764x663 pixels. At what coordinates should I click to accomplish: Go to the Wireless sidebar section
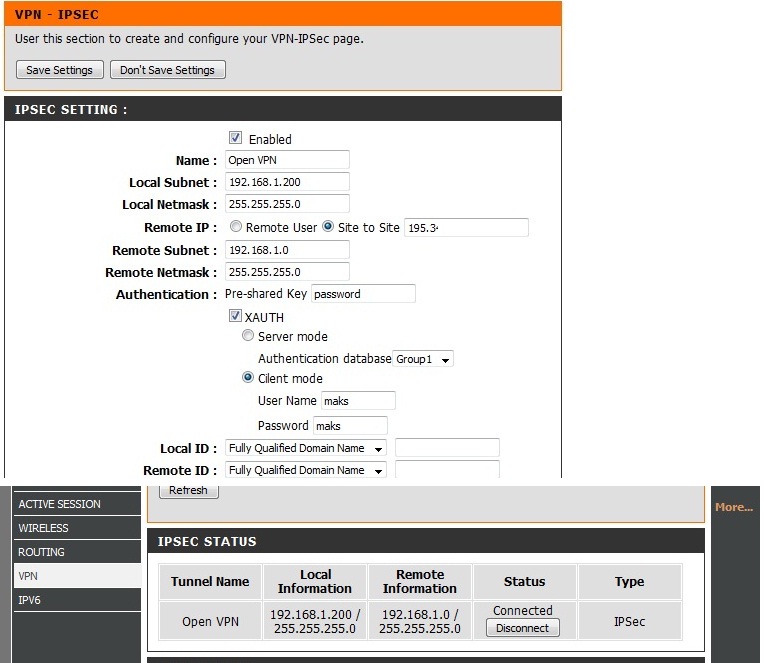pyautogui.click(x=44, y=528)
